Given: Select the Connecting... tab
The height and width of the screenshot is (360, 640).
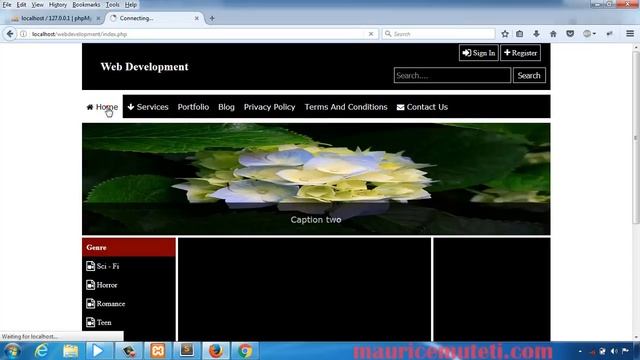Looking at the screenshot, I should pyautogui.click(x=153, y=18).
